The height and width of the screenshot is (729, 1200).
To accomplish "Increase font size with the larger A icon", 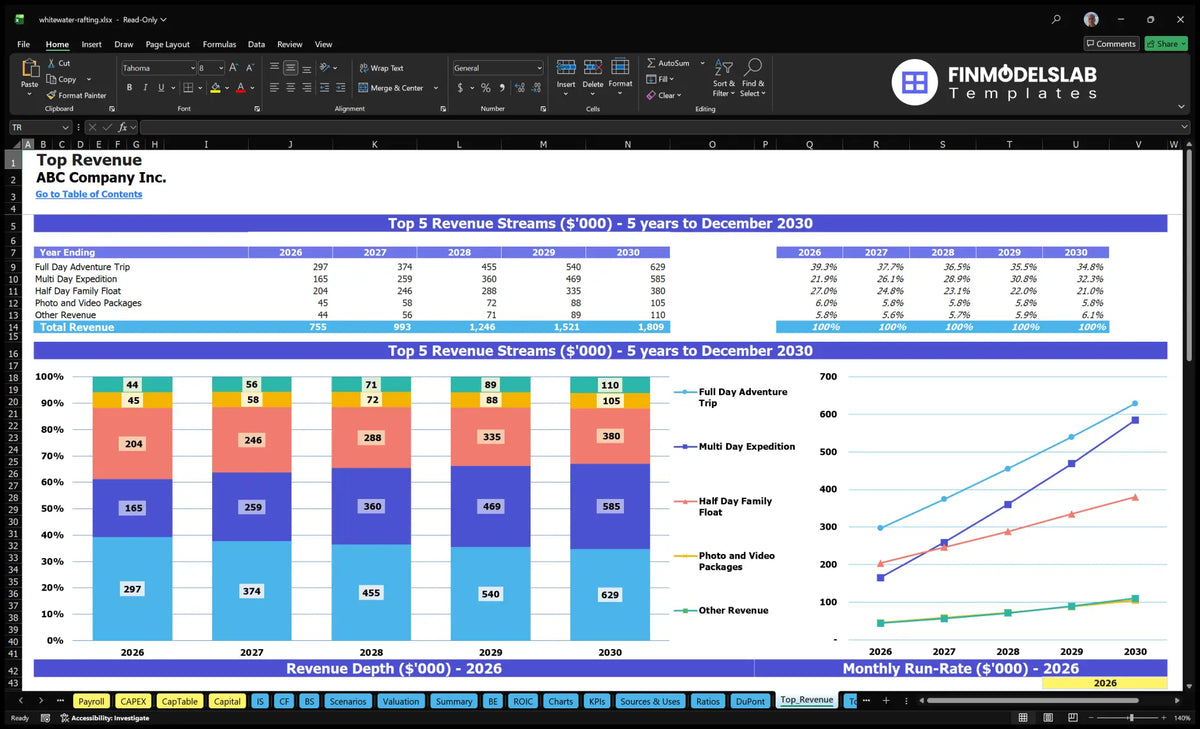I will click(234, 68).
